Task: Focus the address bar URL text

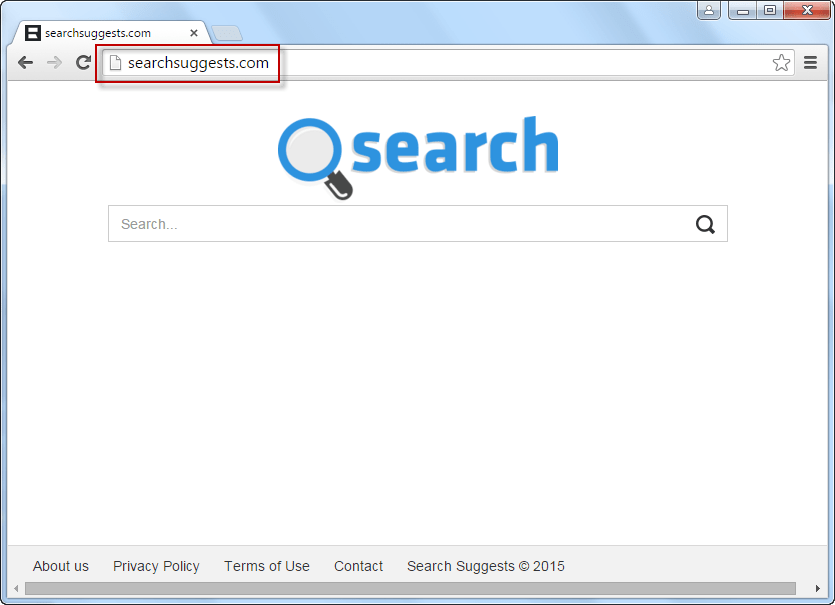Action: 198,63
